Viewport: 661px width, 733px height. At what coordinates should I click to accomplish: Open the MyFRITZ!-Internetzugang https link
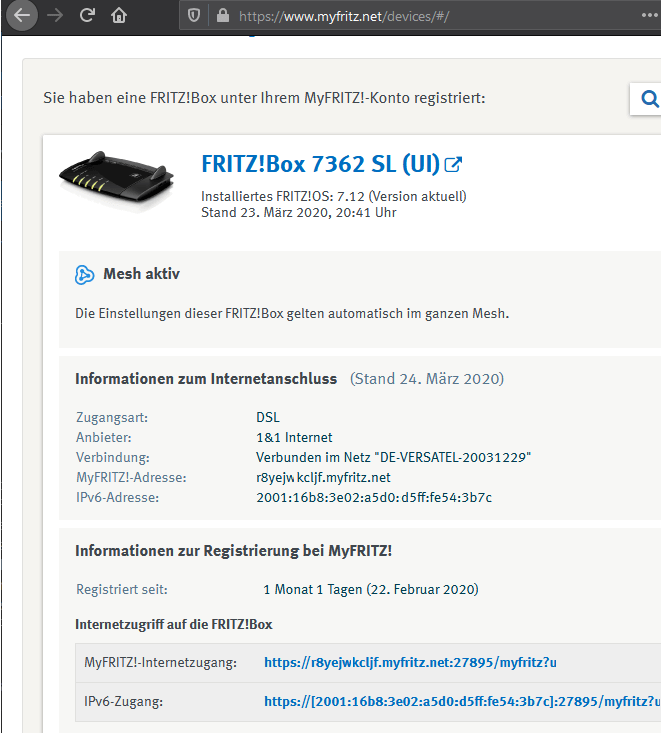[x=410, y=662]
